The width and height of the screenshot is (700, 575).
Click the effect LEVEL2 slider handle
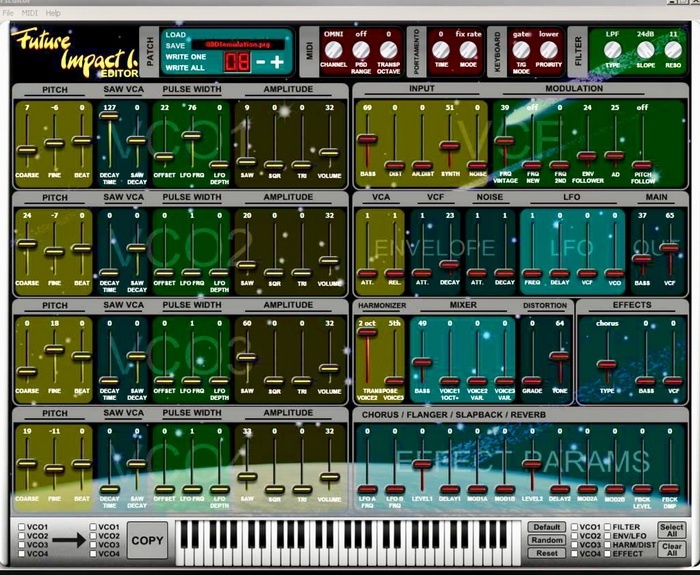[x=532, y=464]
